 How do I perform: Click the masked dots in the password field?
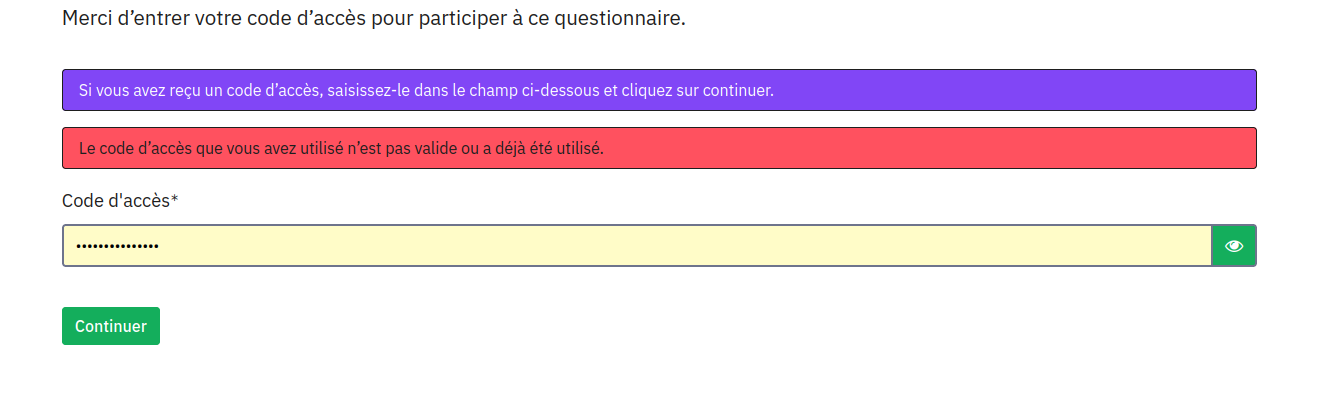tap(118, 246)
